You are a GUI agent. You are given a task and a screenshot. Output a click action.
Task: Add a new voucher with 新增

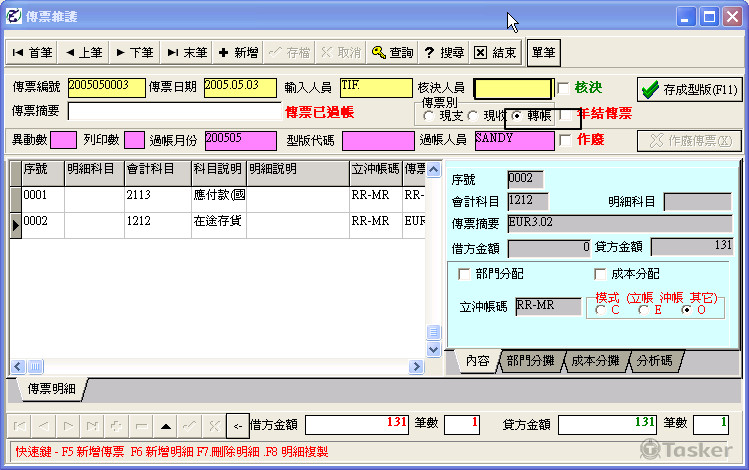[x=238, y=53]
